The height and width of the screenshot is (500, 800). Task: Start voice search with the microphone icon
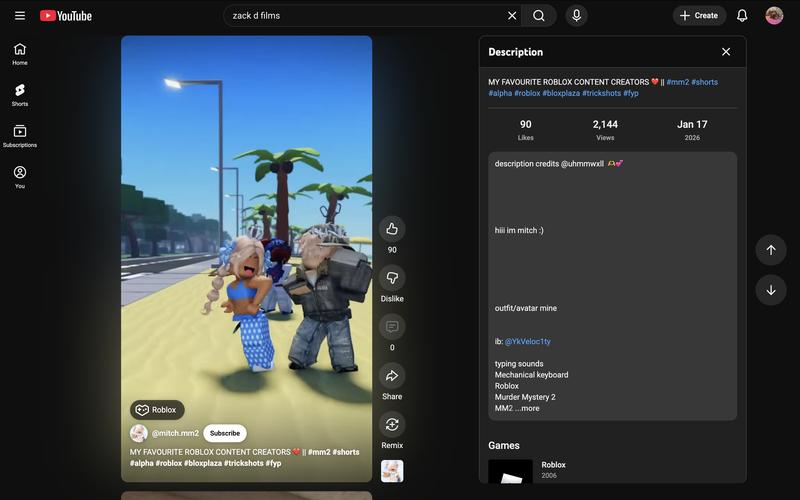point(577,16)
